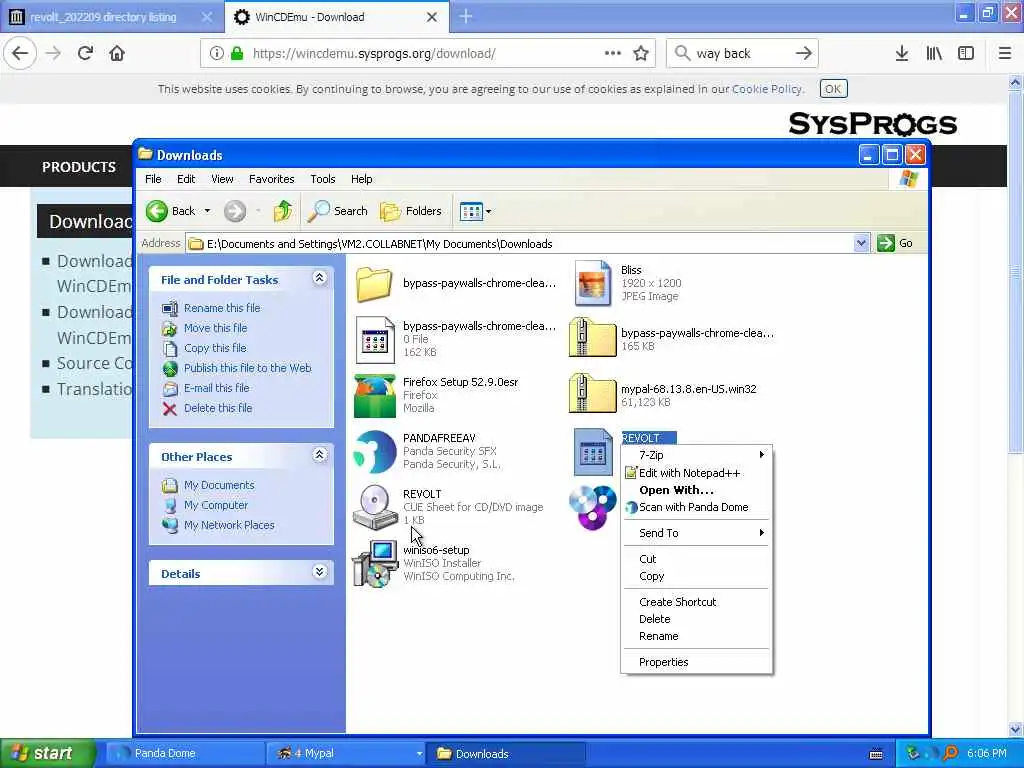Dismiss cookie notice with OK button
This screenshot has height=768, width=1024.
pos(833,89)
